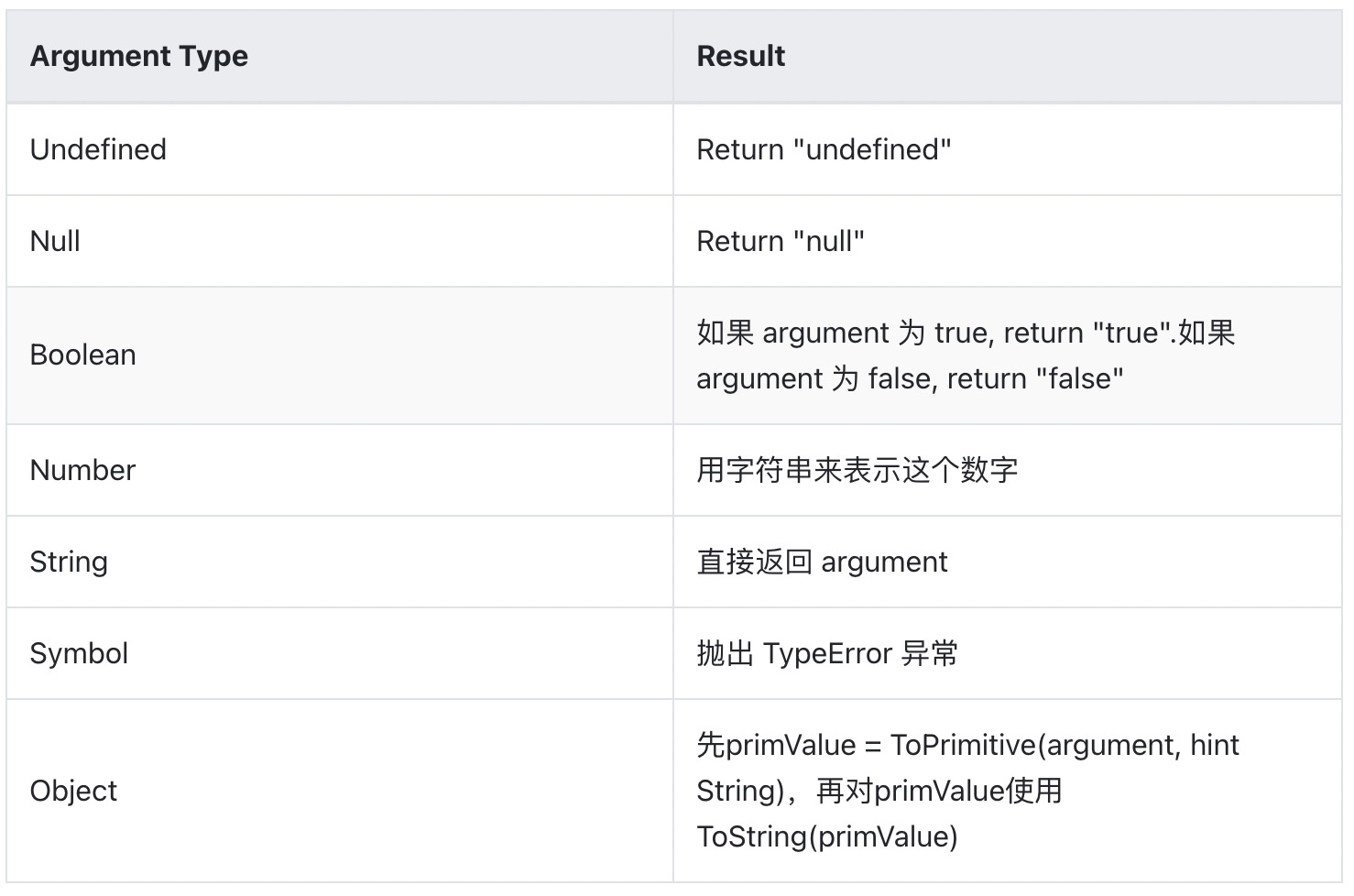
Task: Click the 抛出 text in Symbol row
Action: pyautogui.click(x=725, y=653)
